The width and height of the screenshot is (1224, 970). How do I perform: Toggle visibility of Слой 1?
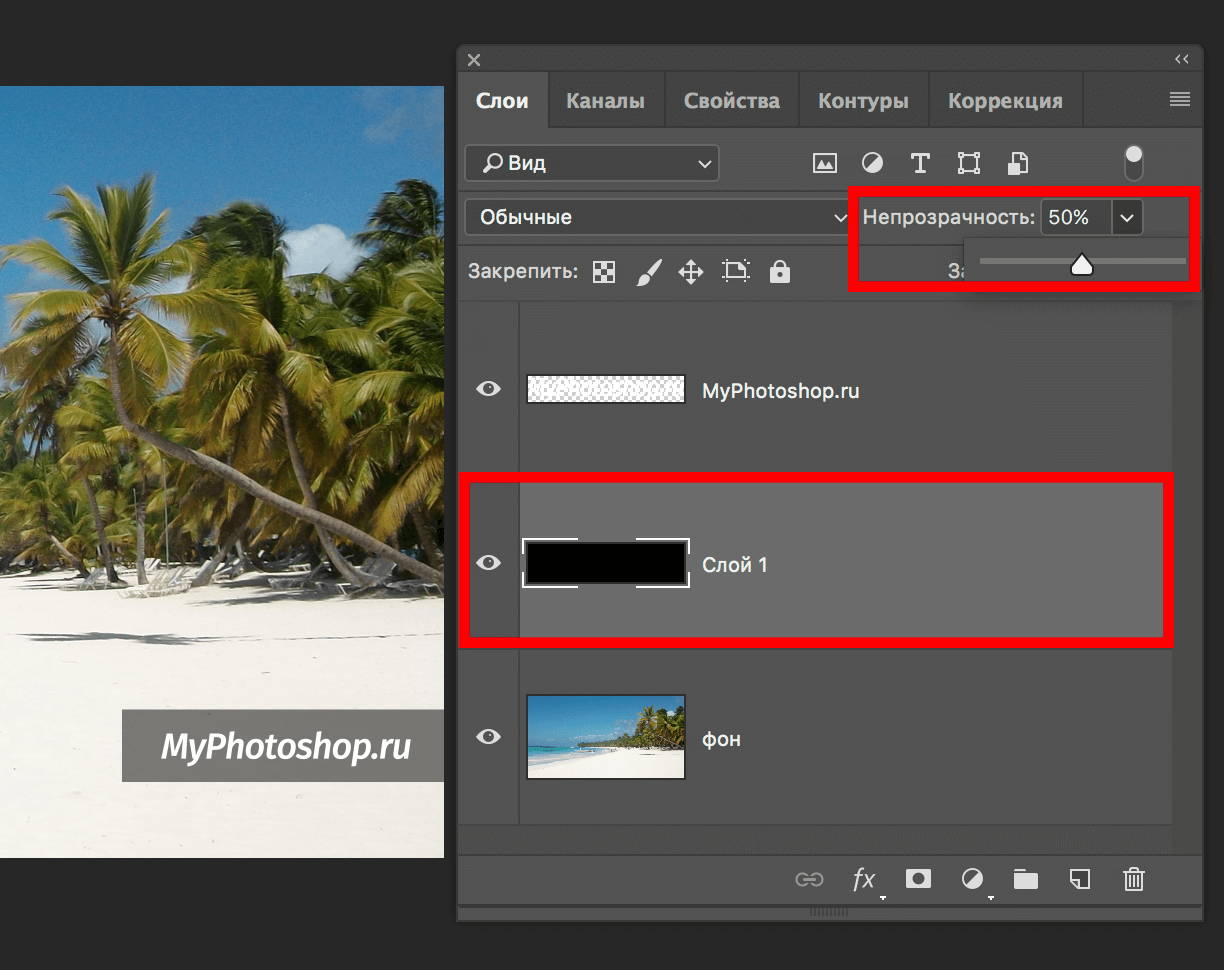pyautogui.click(x=488, y=563)
